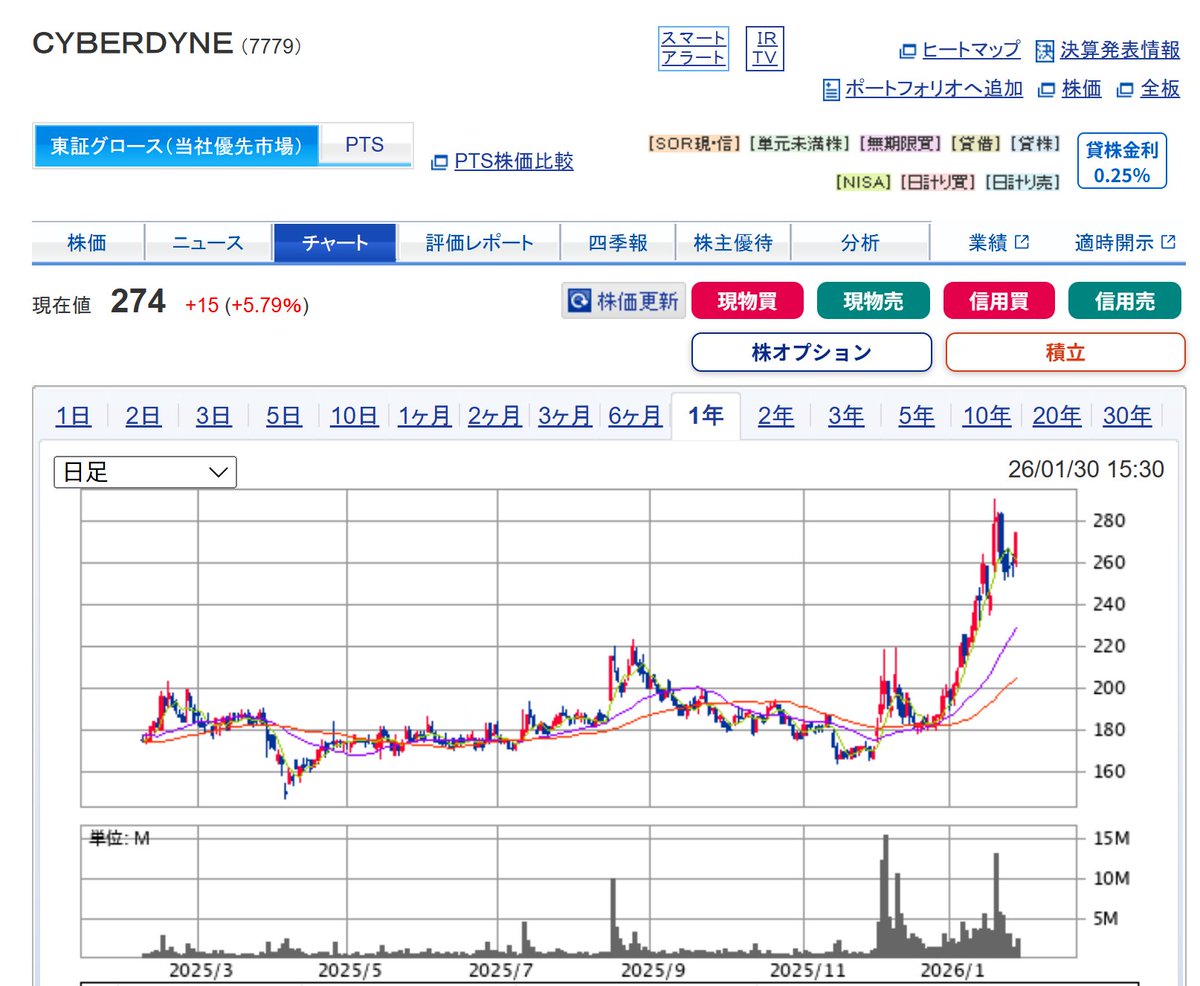Switch to the ニュース tab
Viewport: 1200px width, 986px height.
[x=208, y=243]
